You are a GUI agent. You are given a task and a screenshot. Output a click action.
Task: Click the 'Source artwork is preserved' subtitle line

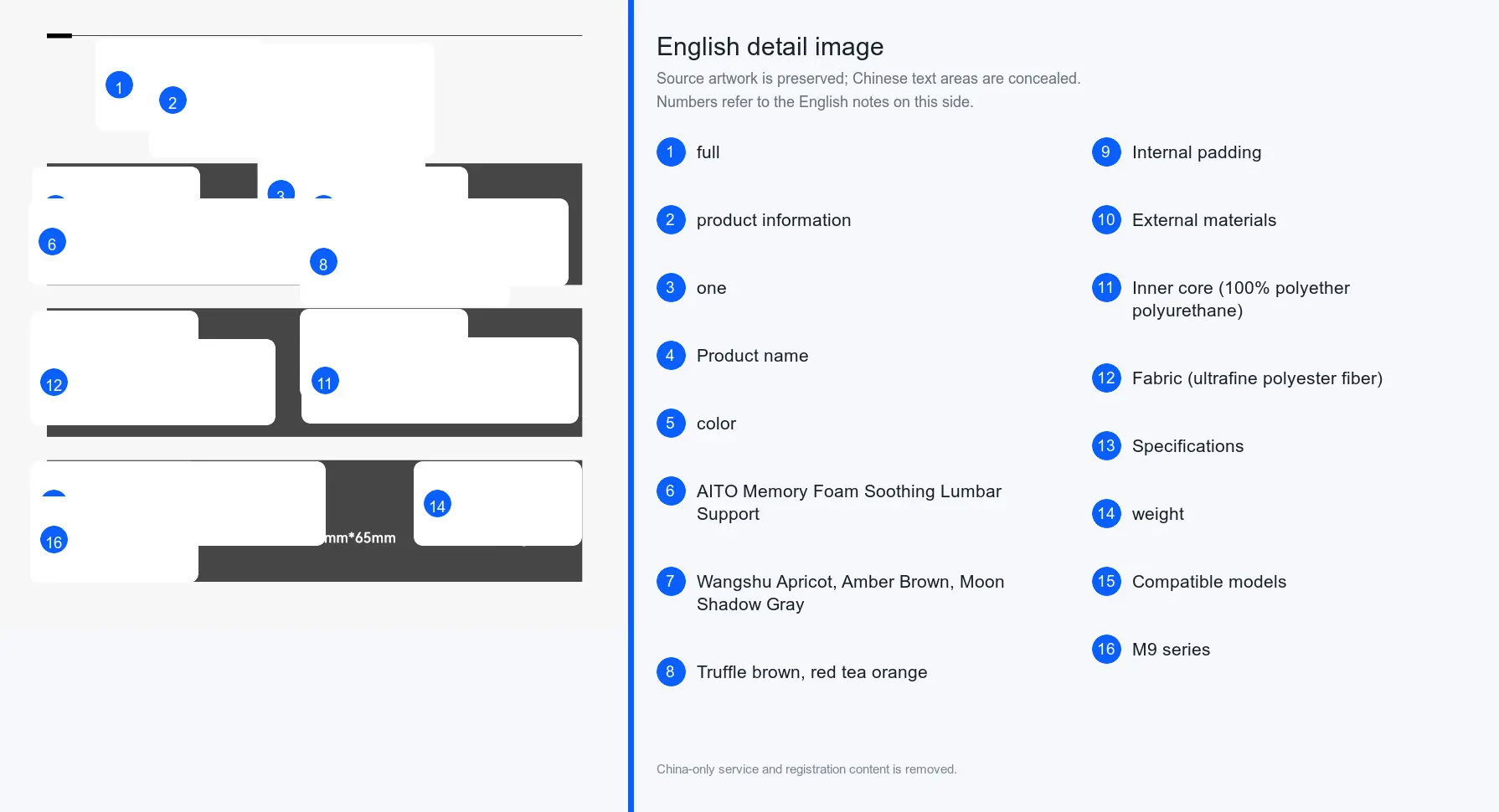868,79
